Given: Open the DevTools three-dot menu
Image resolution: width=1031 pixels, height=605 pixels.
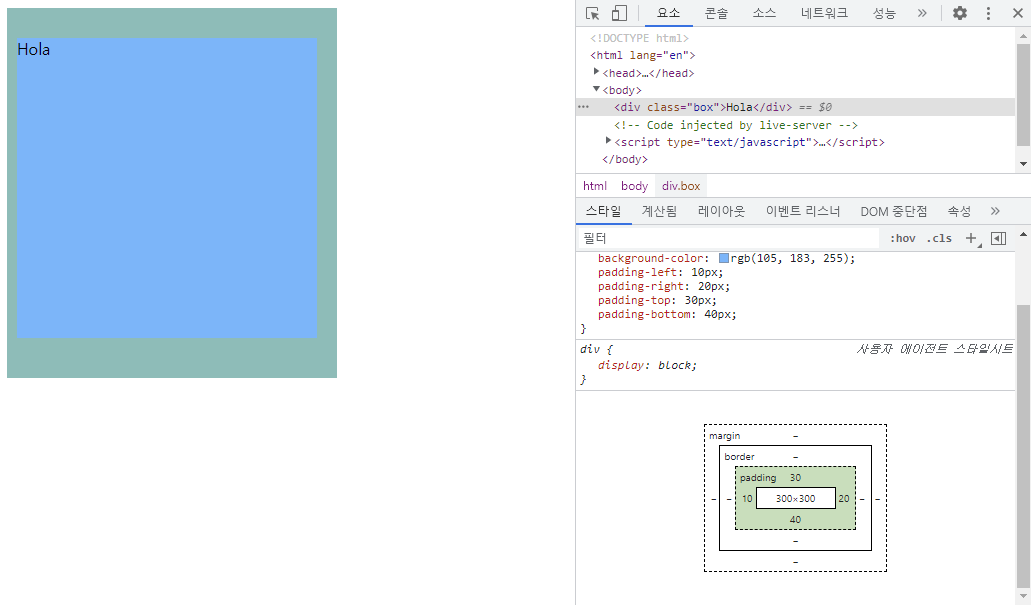Looking at the screenshot, I should (988, 13).
